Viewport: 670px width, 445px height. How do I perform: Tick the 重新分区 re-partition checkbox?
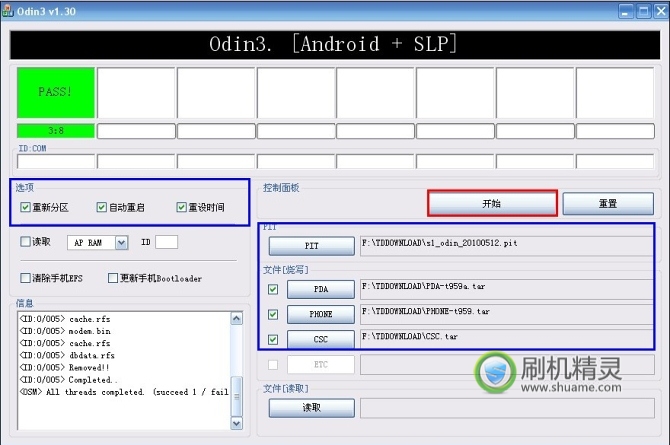point(25,208)
